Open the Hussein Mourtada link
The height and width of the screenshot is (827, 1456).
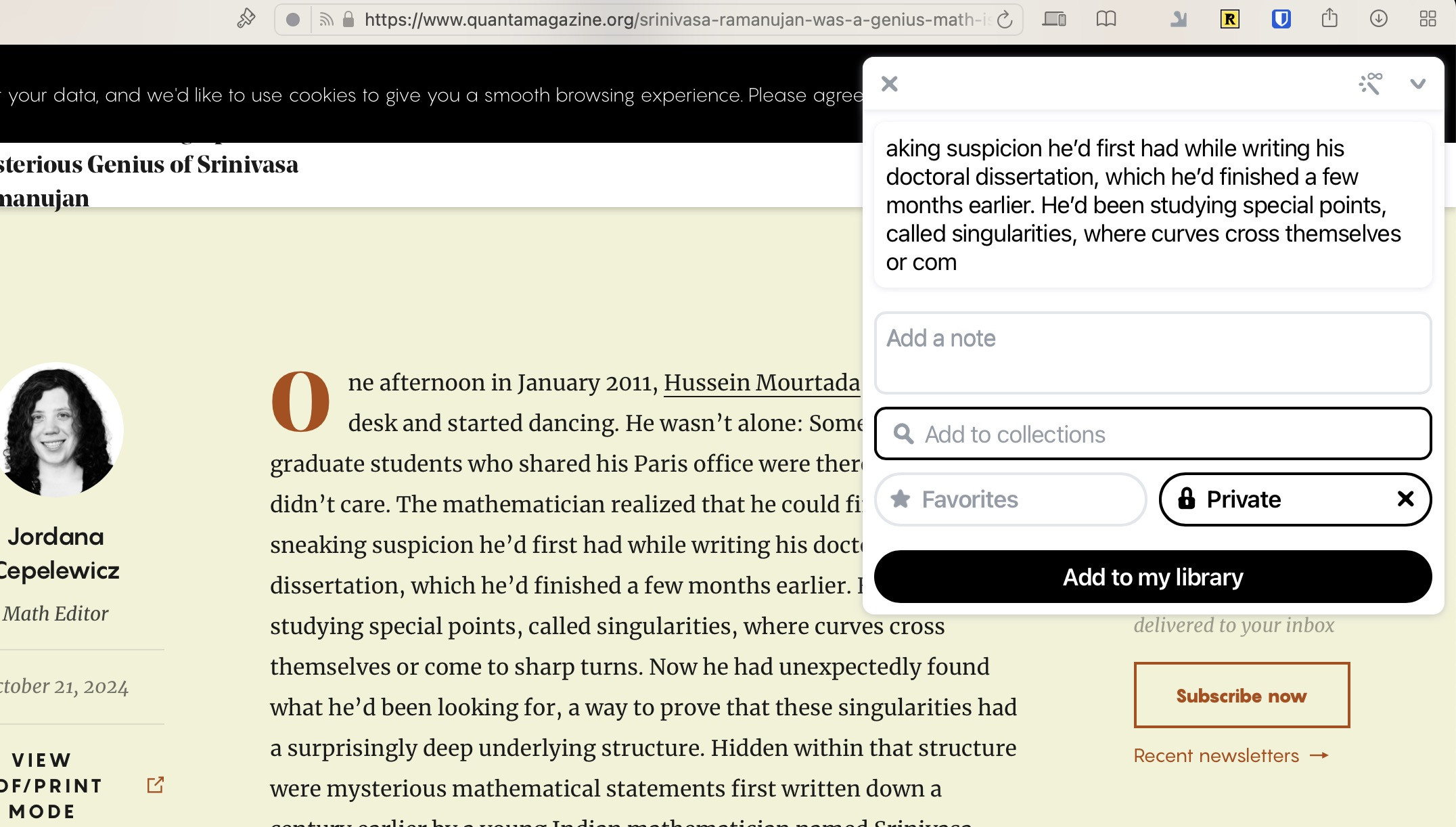(761, 383)
